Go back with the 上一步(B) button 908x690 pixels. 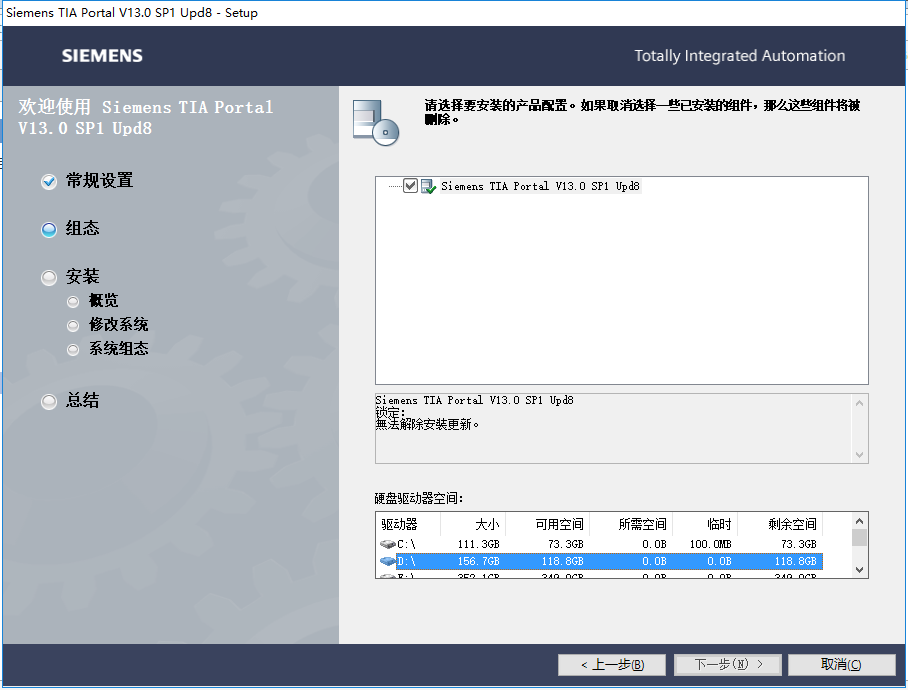point(612,665)
